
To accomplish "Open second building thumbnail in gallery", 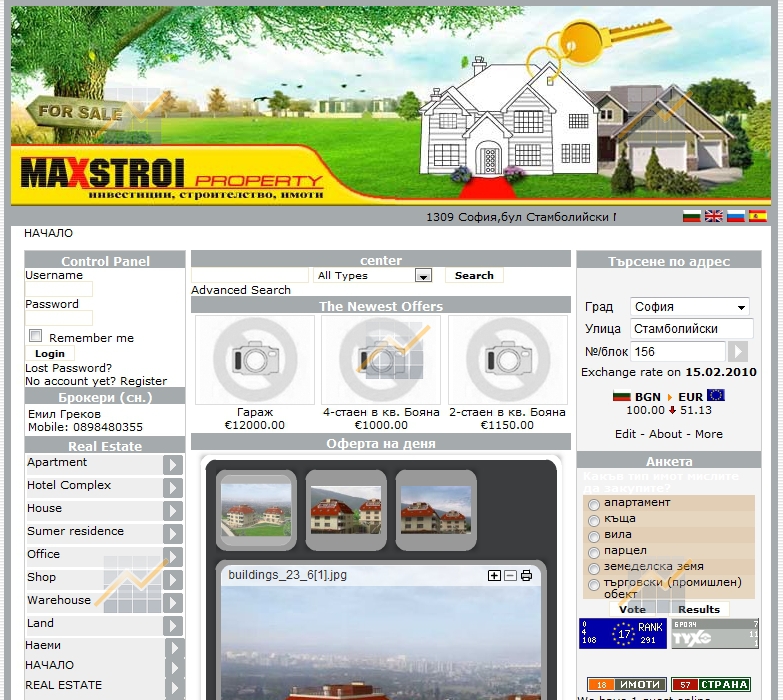I will click(x=346, y=510).
